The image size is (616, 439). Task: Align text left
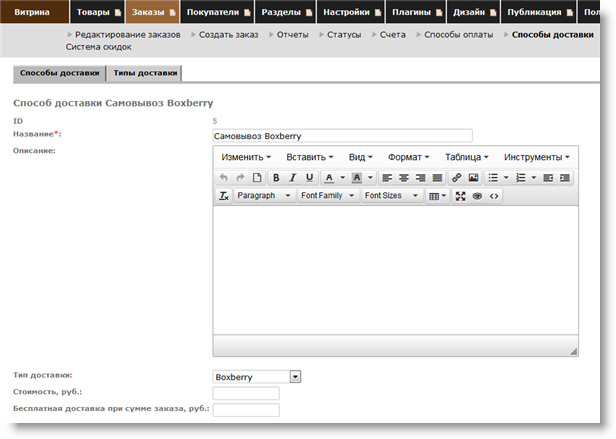tap(387, 178)
